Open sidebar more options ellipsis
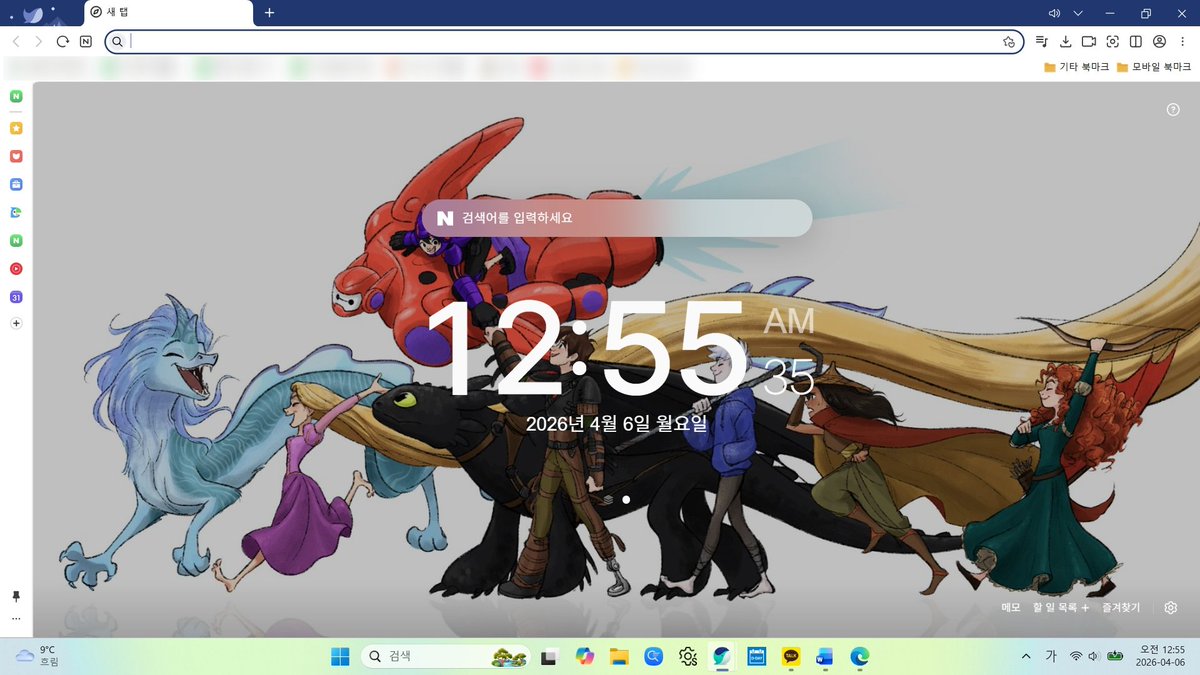 [x=16, y=619]
